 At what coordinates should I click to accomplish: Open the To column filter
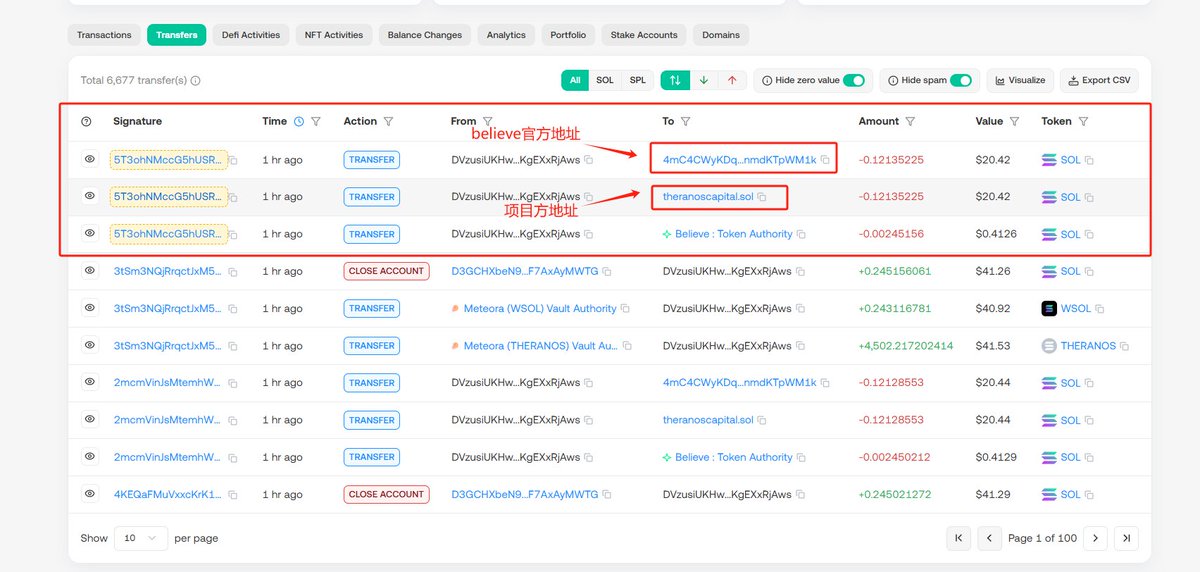click(685, 122)
